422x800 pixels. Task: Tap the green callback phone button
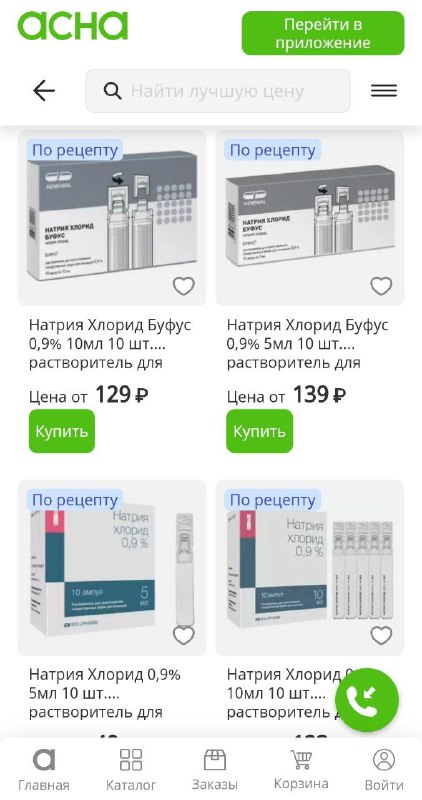(367, 700)
